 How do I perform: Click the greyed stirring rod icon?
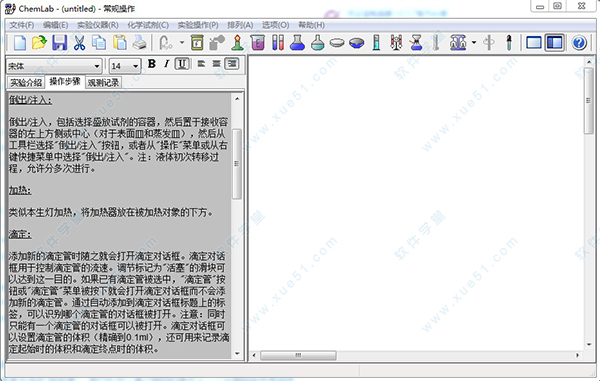point(489,42)
